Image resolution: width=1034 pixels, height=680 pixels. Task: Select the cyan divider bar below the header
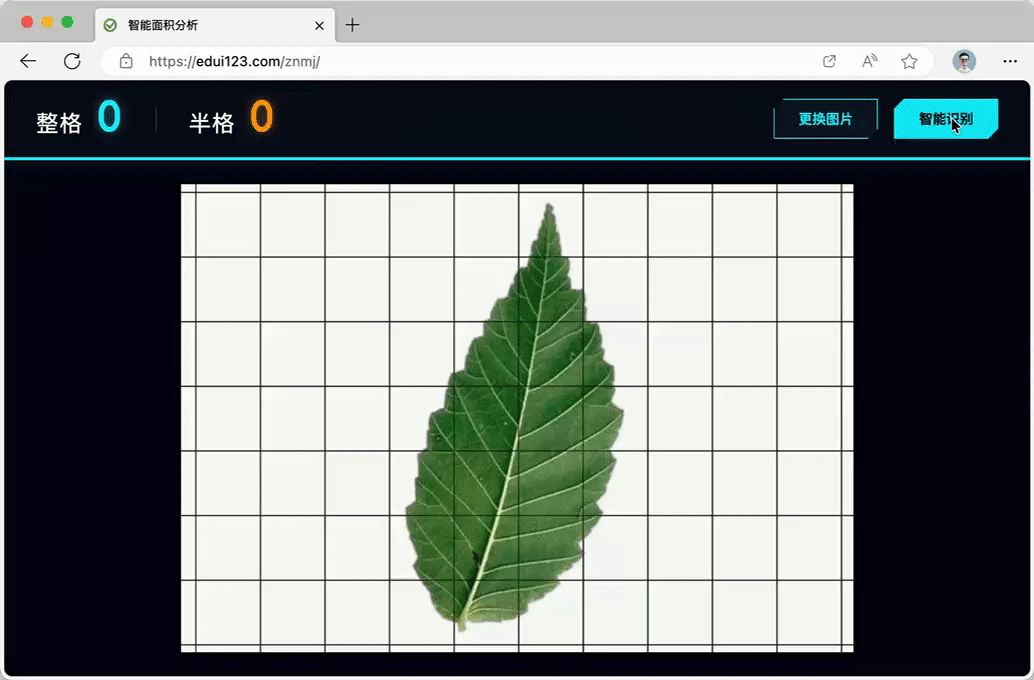tap(517, 157)
